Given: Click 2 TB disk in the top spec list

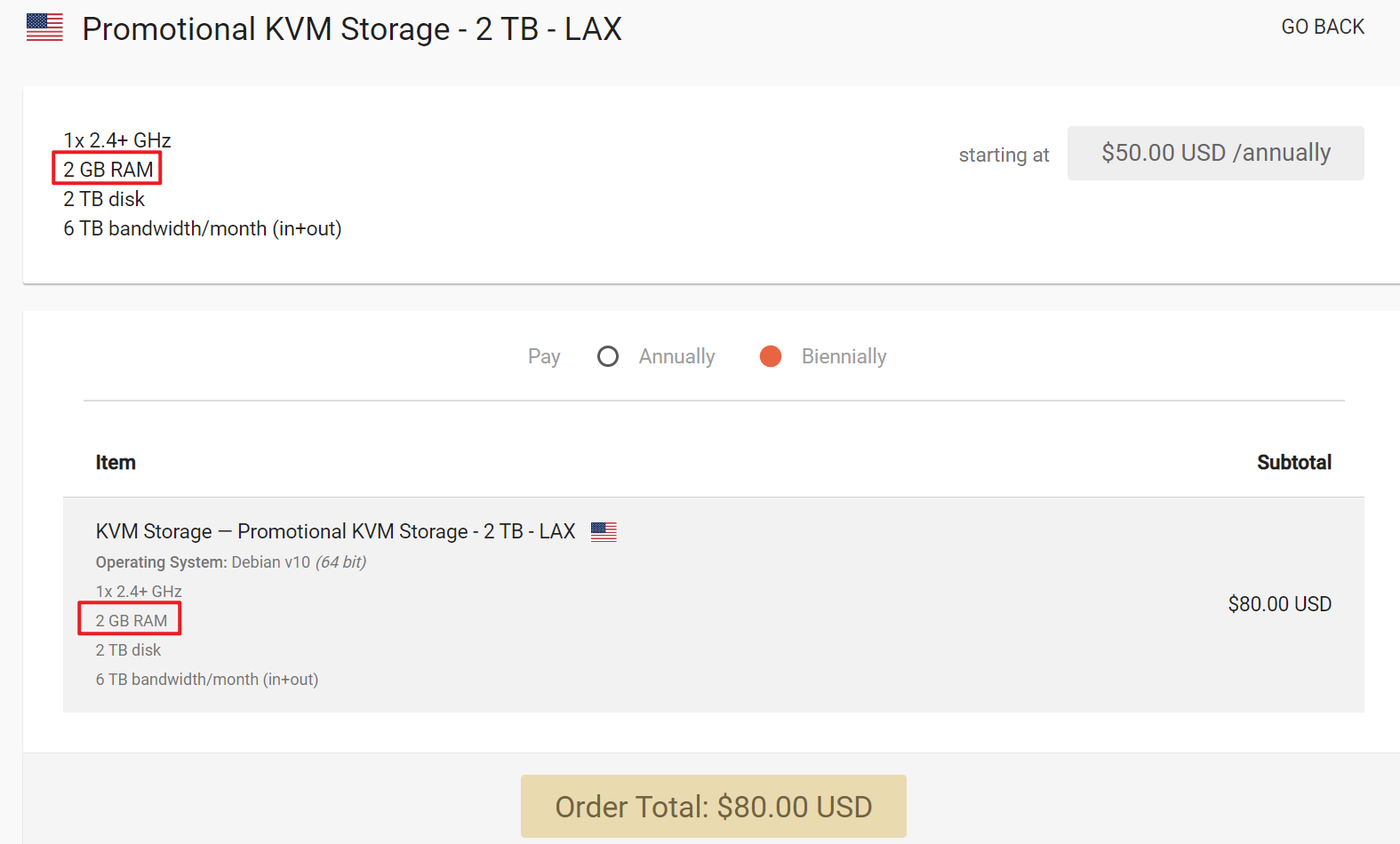Looking at the screenshot, I should [x=104, y=199].
